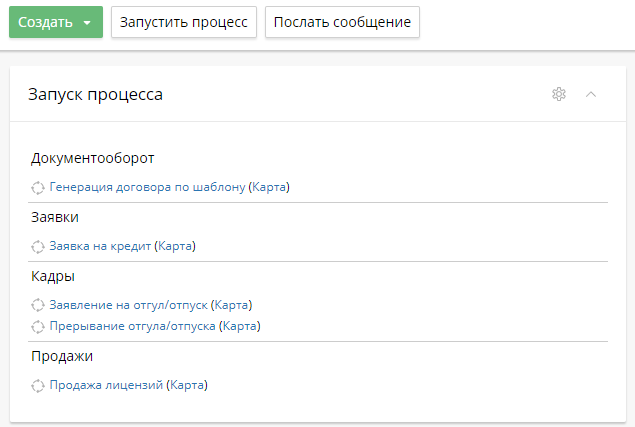
Task: Click process icon beside Заявление на отгул/отпуск
Action: point(38,305)
